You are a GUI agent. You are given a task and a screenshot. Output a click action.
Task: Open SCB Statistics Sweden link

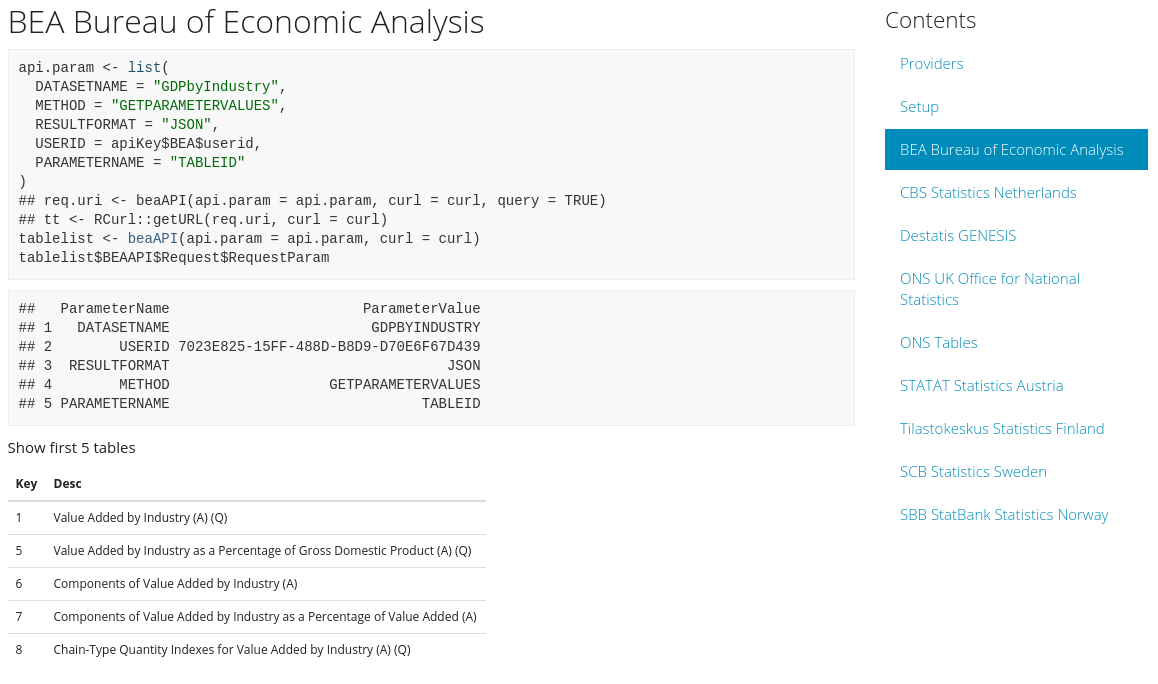pos(973,471)
